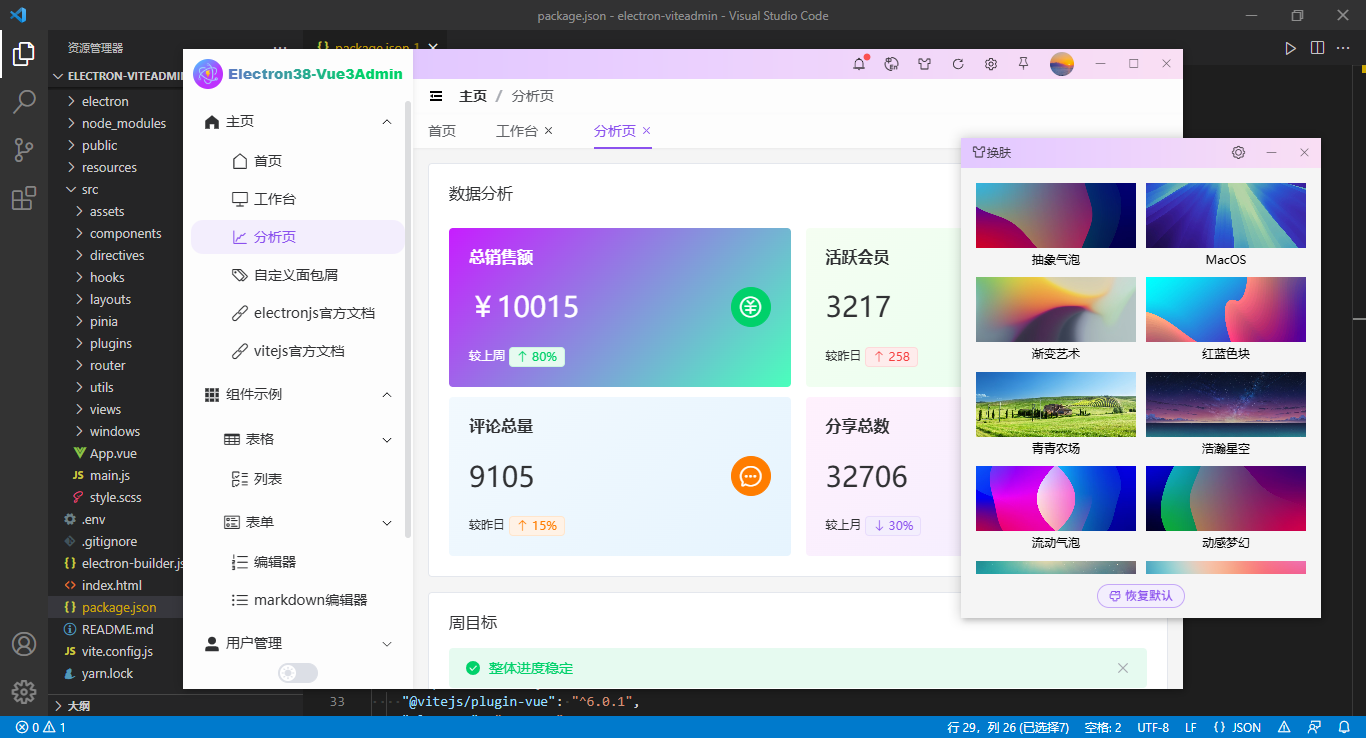The height and width of the screenshot is (738, 1366).
Task: Expand the 用户管理 menu
Action: [x=387, y=644]
